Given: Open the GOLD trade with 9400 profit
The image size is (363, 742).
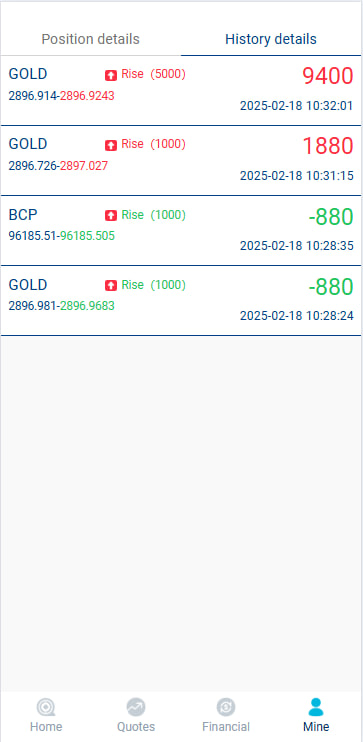Looking at the screenshot, I should [x=181, y=91].
